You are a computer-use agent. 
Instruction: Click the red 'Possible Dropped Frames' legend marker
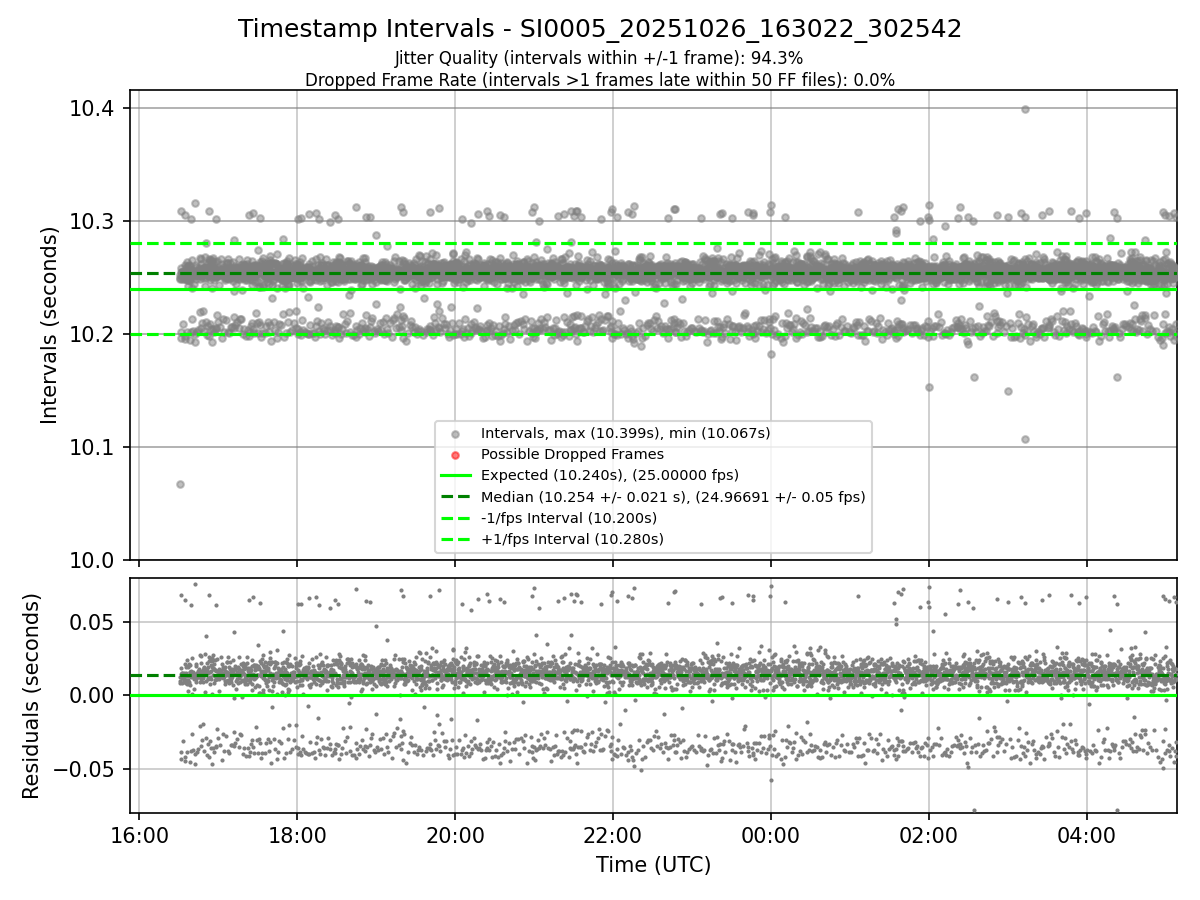click(456, 455)
